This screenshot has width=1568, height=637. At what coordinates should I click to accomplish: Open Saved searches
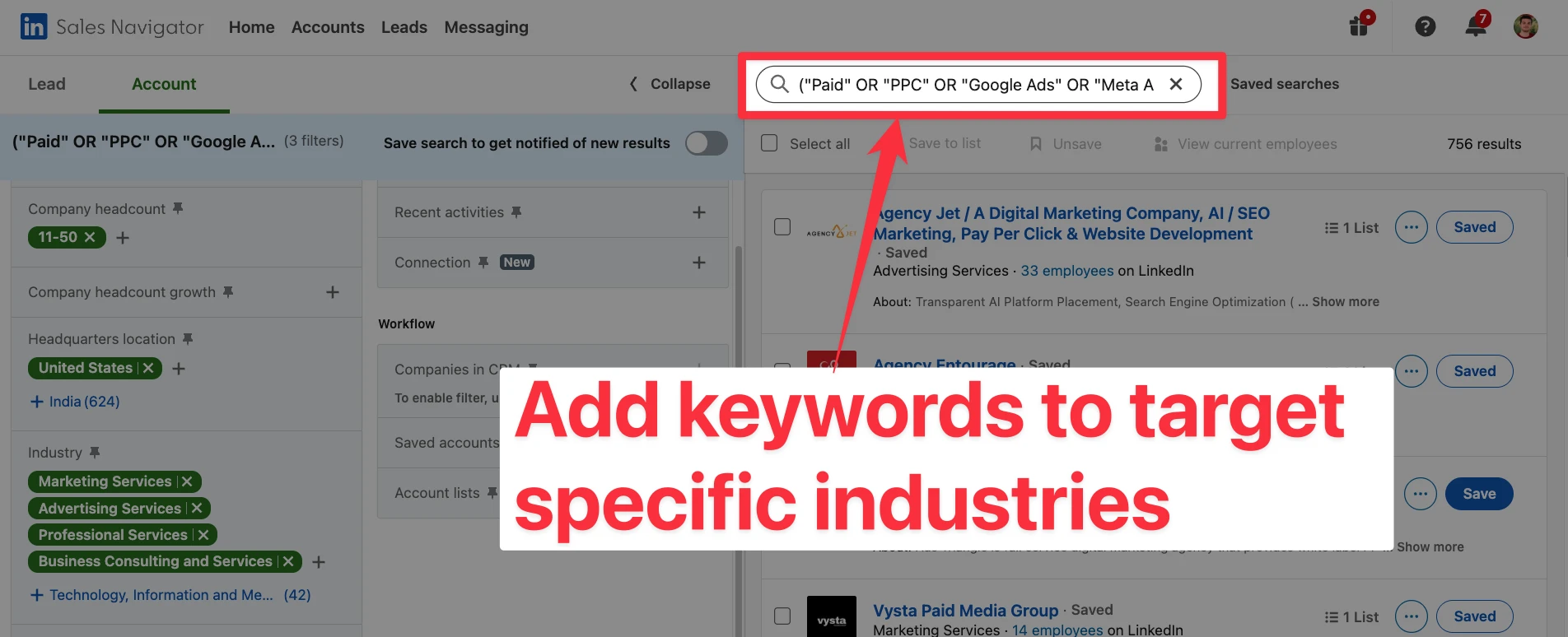point(1285,84)
